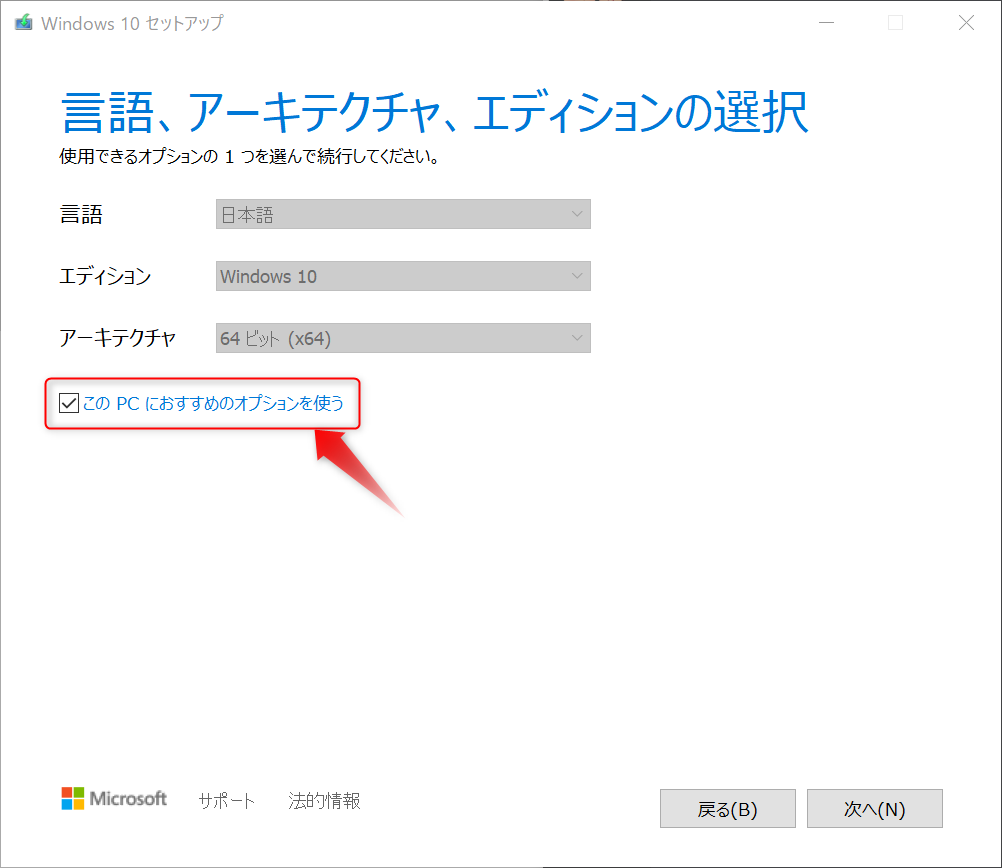The height and width of the screenshot is (868, 1002).
Task: Click the 戻る(B) button
Action: [727, 809]
